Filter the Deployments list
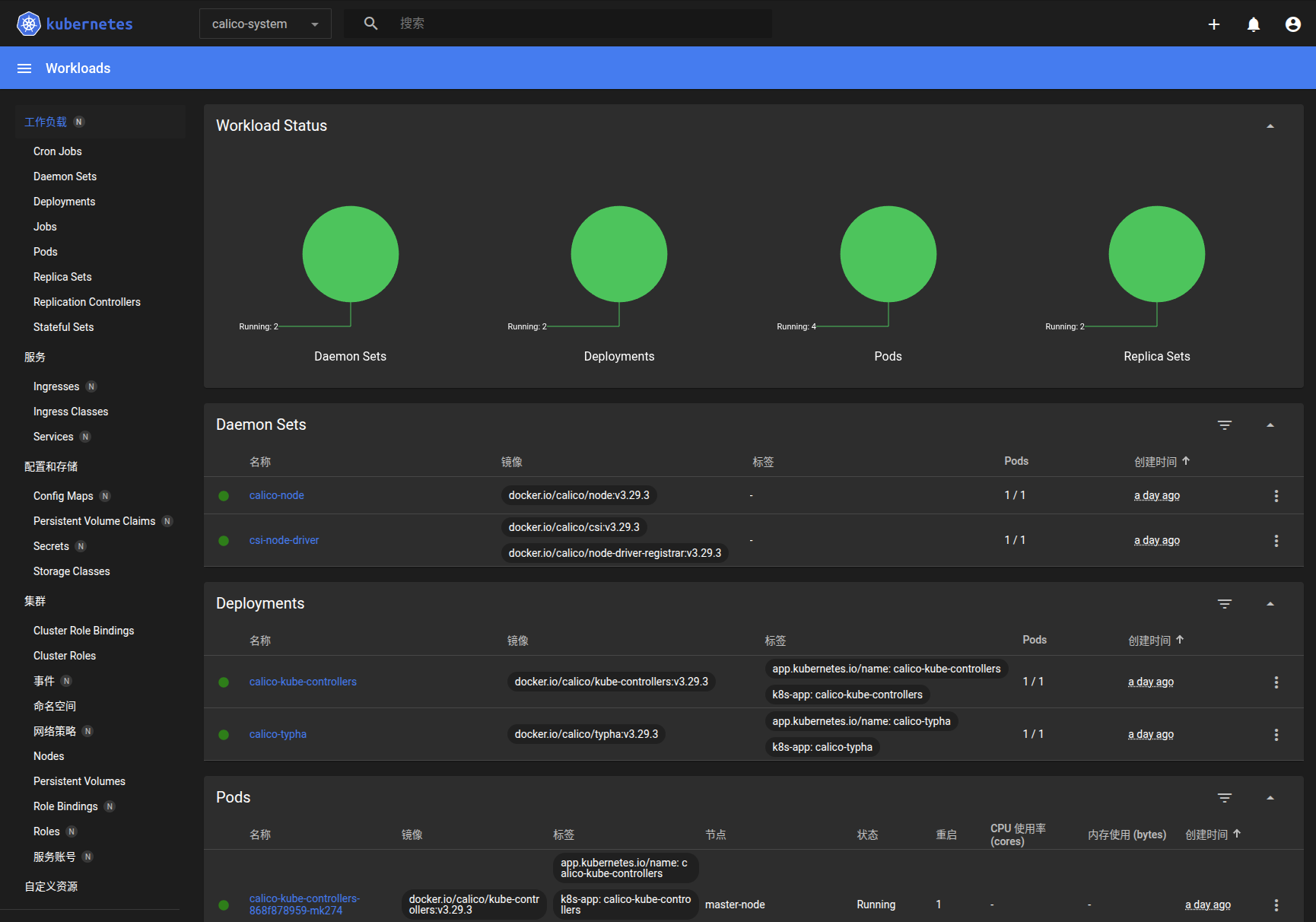The width and height of the screenshot is (1316, 922). 1225,604
